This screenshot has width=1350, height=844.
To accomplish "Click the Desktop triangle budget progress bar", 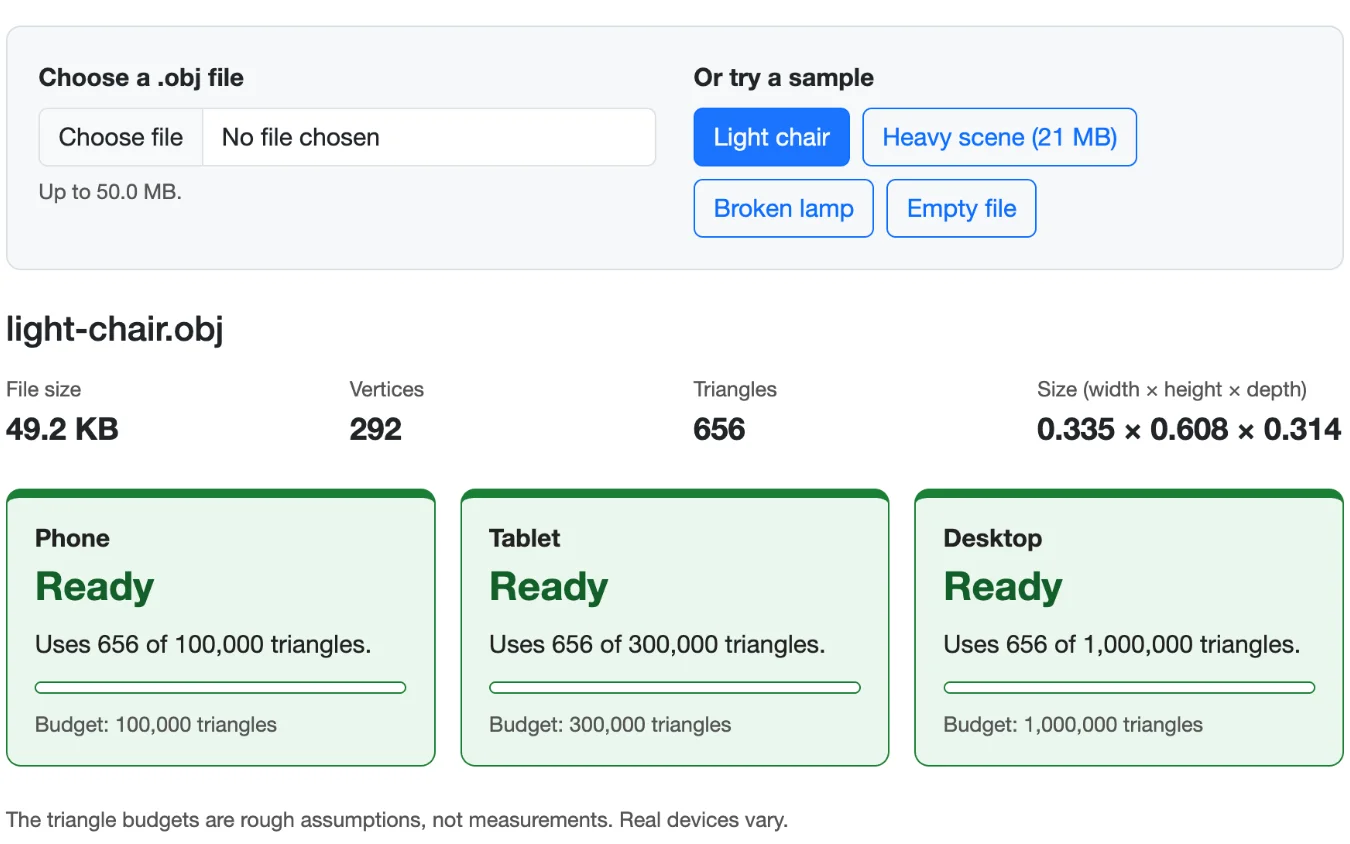I will click(1129, 687).
